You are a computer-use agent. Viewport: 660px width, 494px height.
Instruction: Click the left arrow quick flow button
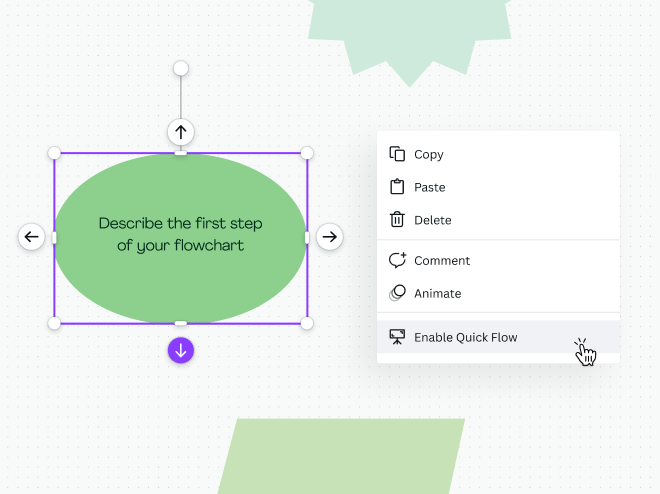click(32, 236)
